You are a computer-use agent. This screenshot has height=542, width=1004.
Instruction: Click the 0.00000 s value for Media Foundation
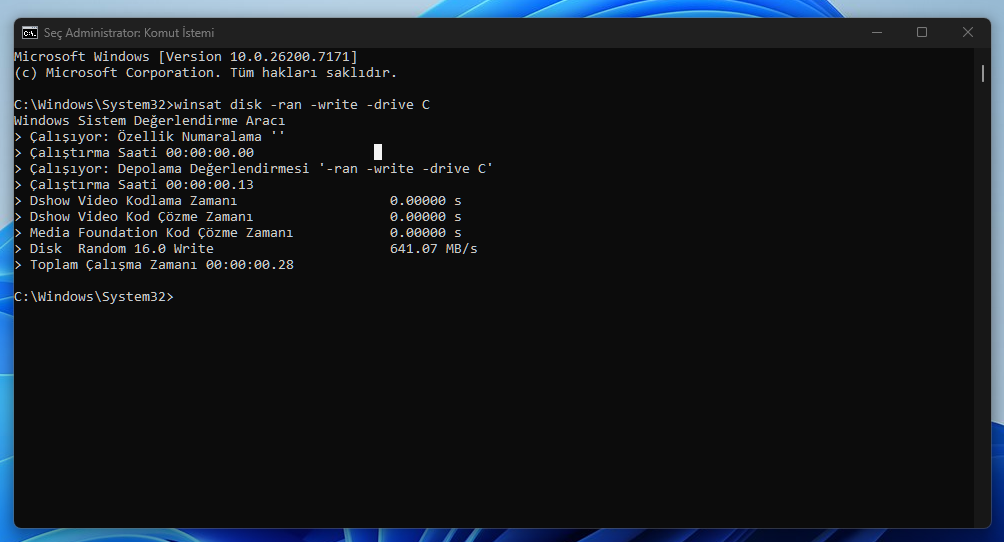click(425, 233)
